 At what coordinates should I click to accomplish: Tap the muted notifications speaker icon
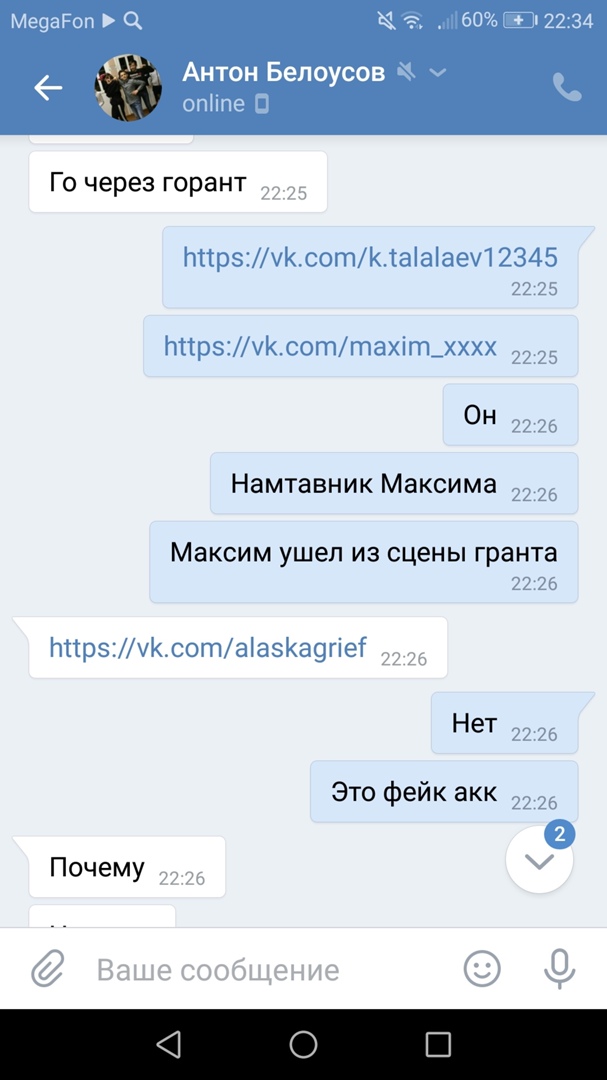407,71
